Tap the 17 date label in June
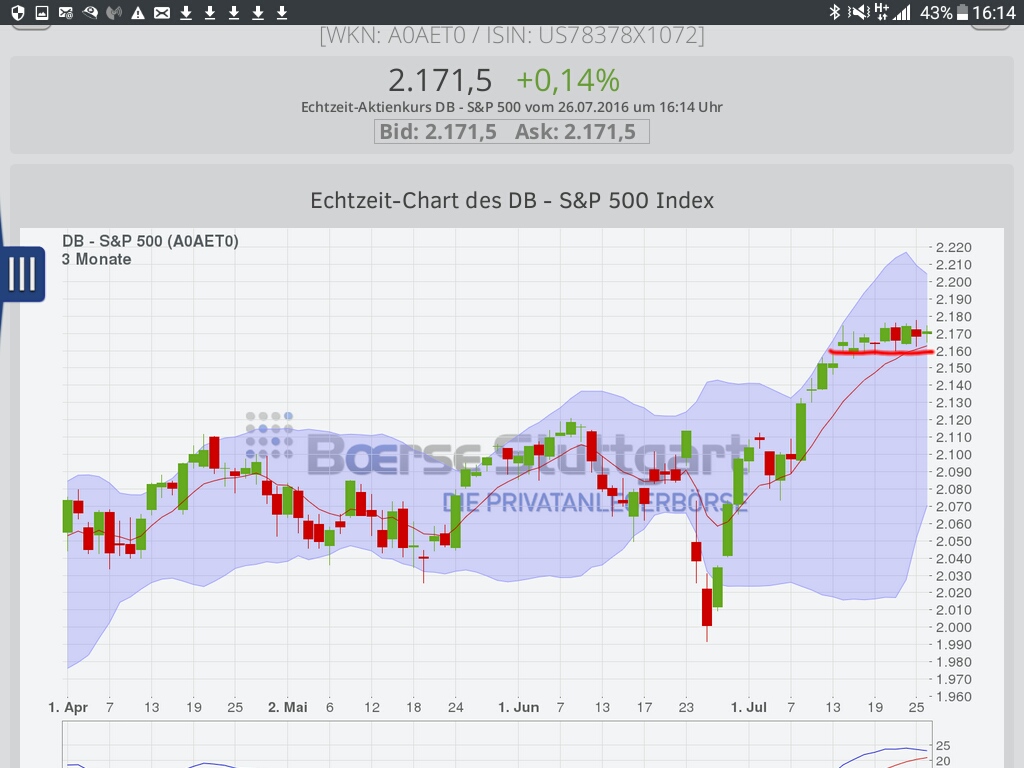The height and width of the screenshot is (768, 1024). click(x=644, y=707)
